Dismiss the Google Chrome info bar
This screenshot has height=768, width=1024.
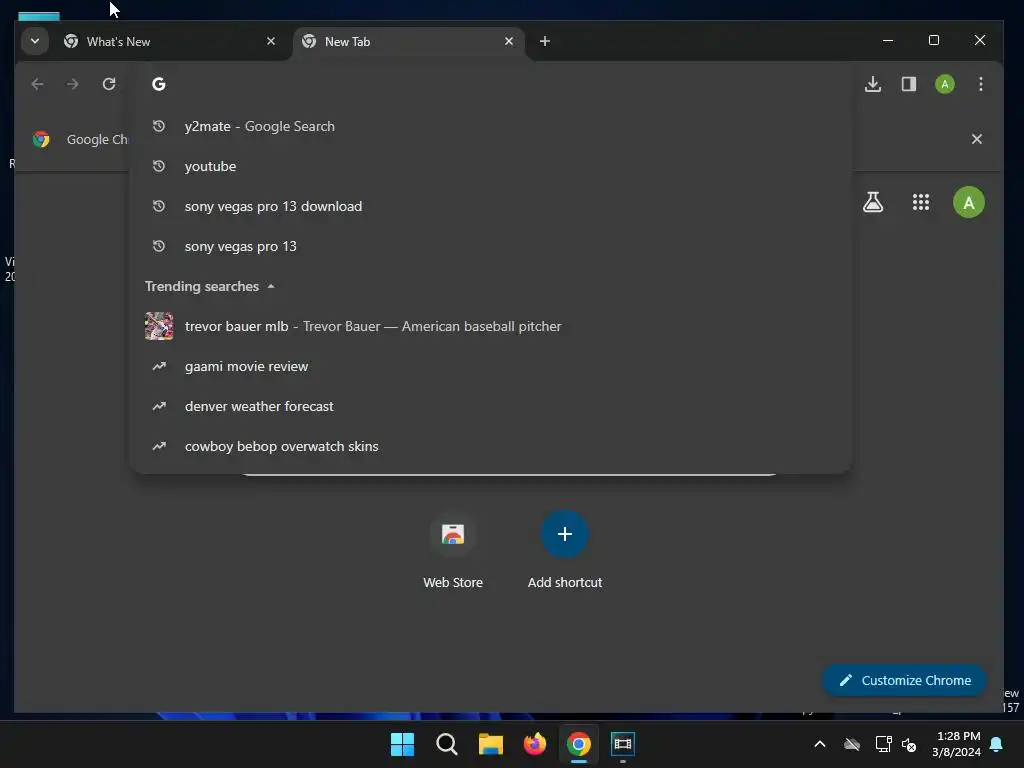(976, 139)
